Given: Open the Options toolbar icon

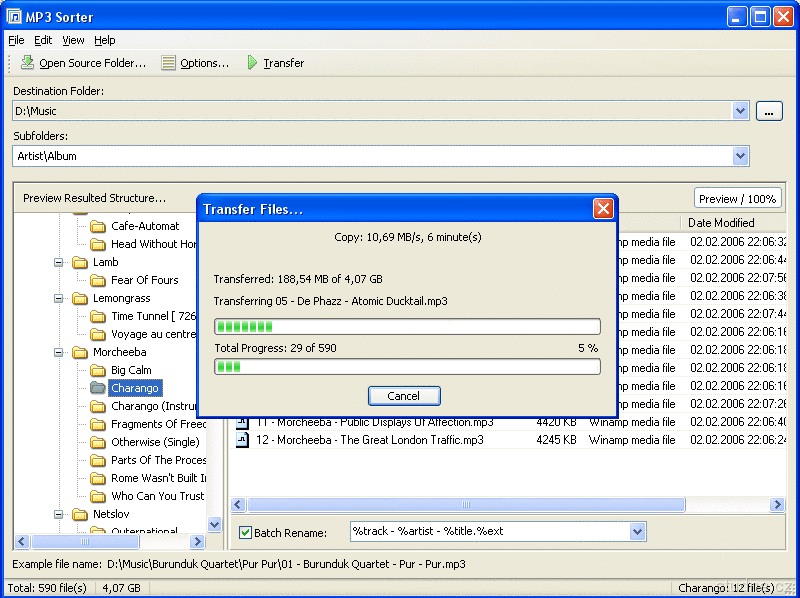Looking at the screenshot, I should coord(169,63).
